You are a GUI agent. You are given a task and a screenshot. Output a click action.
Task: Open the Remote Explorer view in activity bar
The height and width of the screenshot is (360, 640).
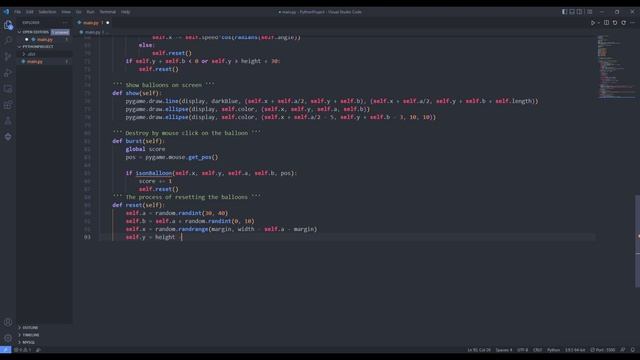click(x=8, y=89)
